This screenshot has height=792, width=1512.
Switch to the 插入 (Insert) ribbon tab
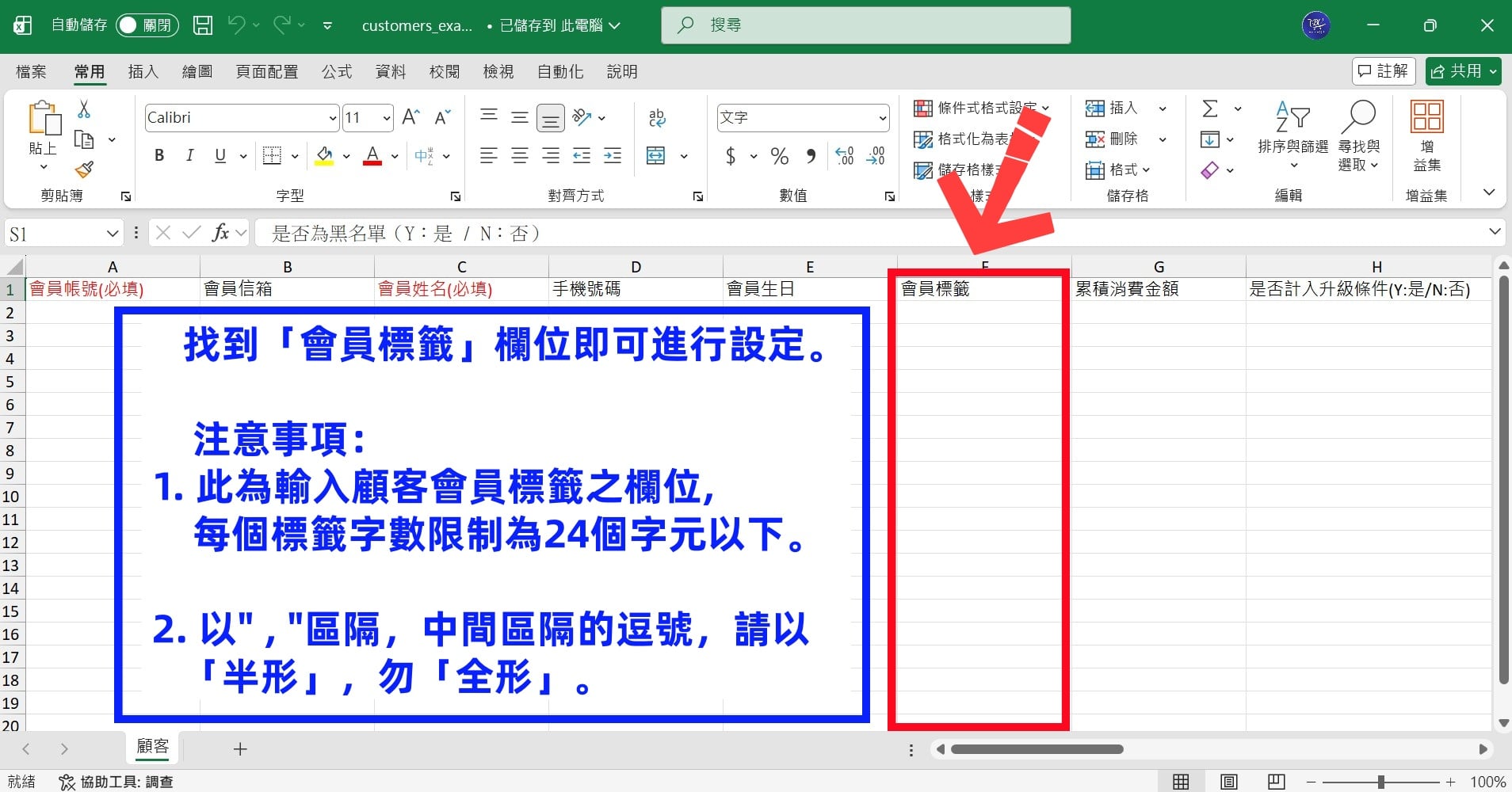pyautogui.click(x=143, y=72)
